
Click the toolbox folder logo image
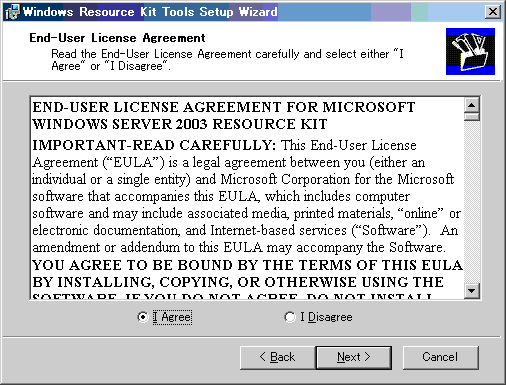tap(470, 51)
